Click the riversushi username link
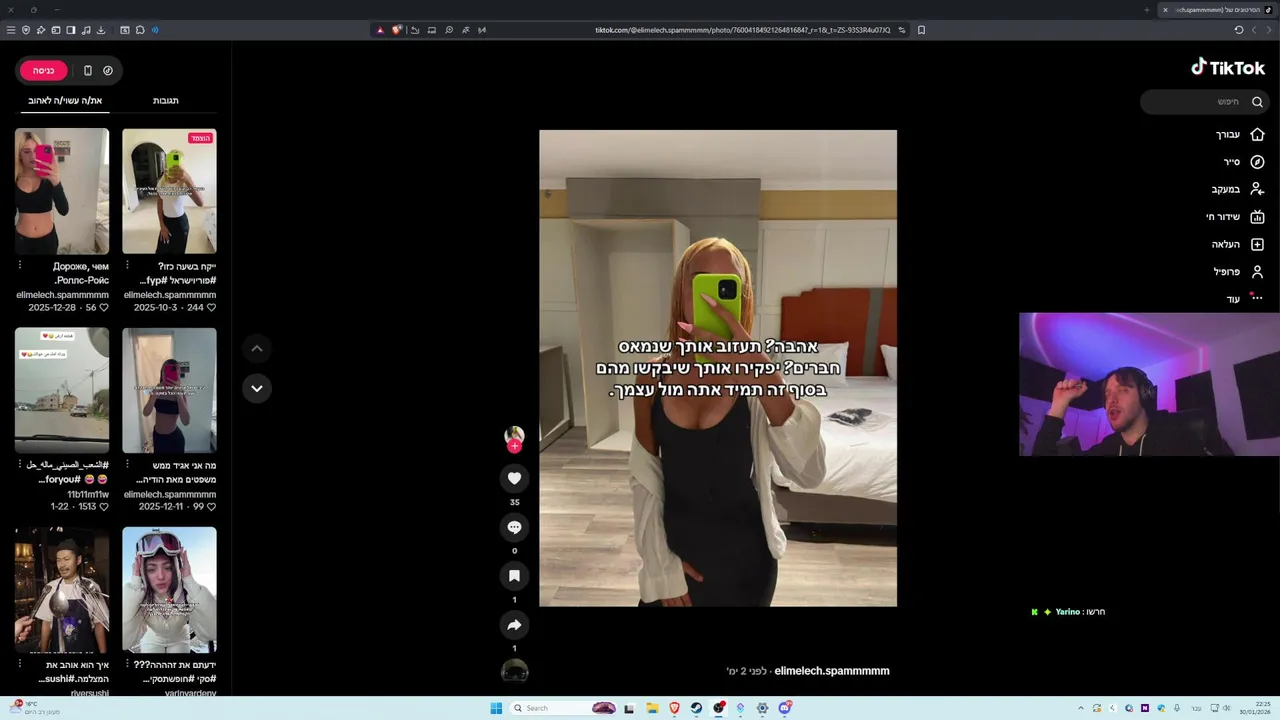 (90, 693)
